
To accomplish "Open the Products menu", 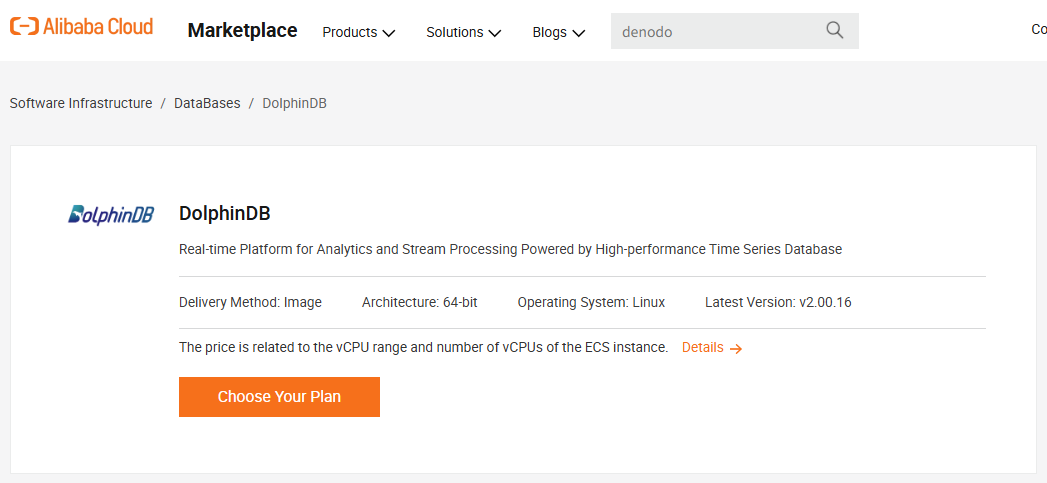I will pos(359,32).
